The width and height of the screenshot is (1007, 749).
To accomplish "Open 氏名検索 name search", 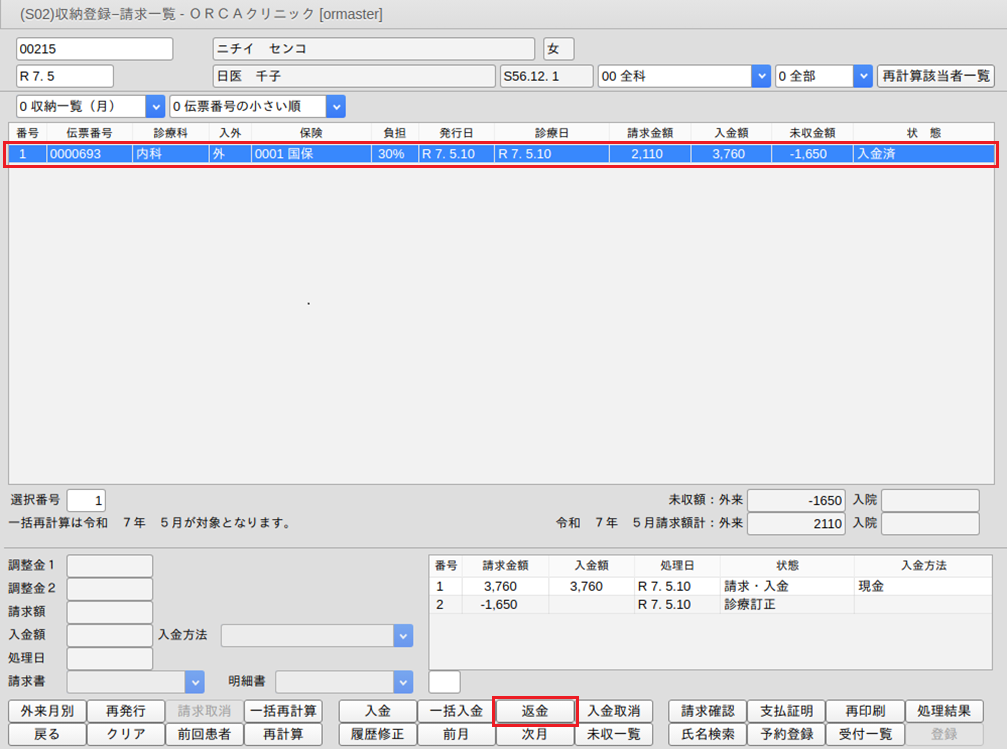I will [x=707, y=734].
